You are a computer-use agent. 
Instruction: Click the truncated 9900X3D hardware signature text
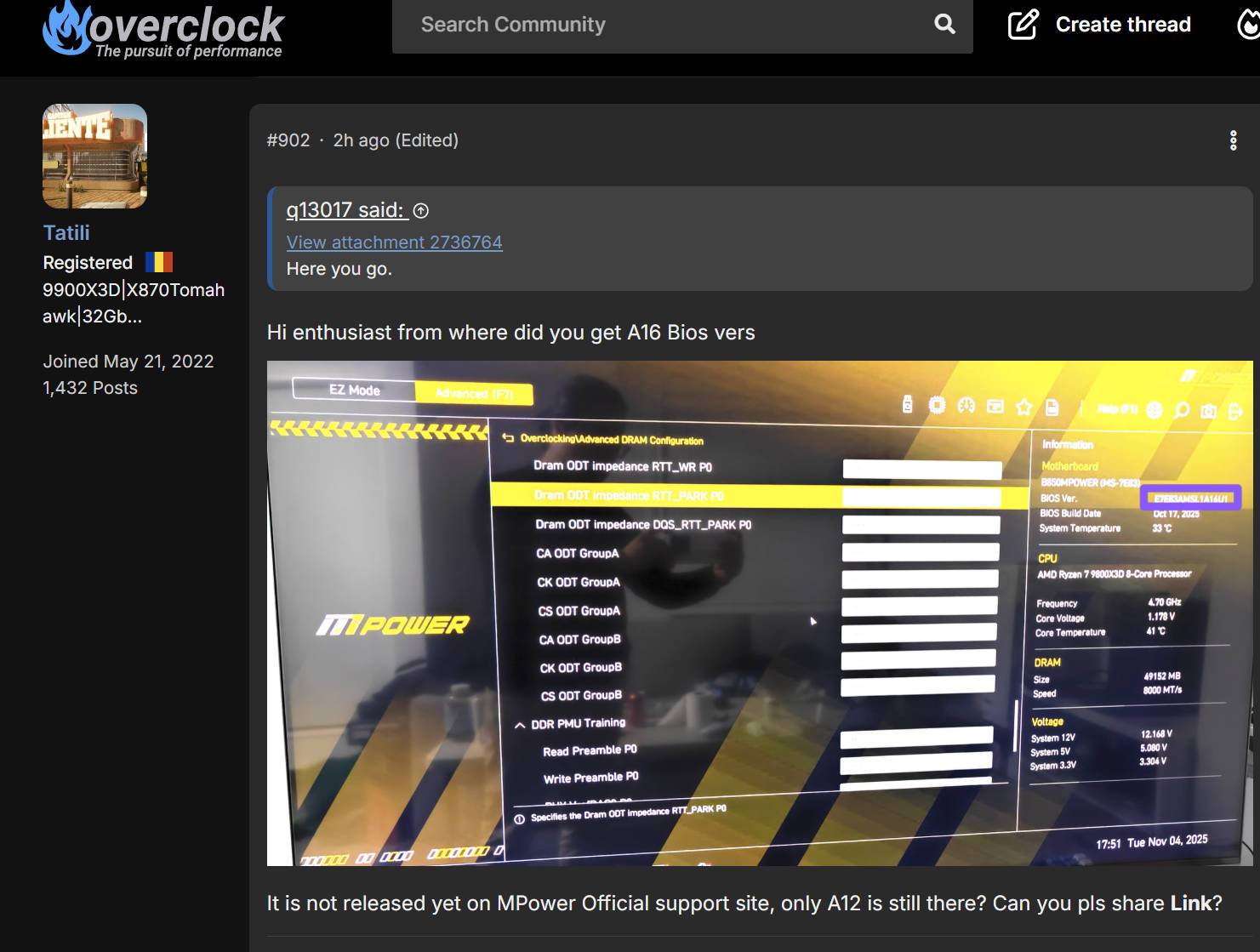click(134, 303)
